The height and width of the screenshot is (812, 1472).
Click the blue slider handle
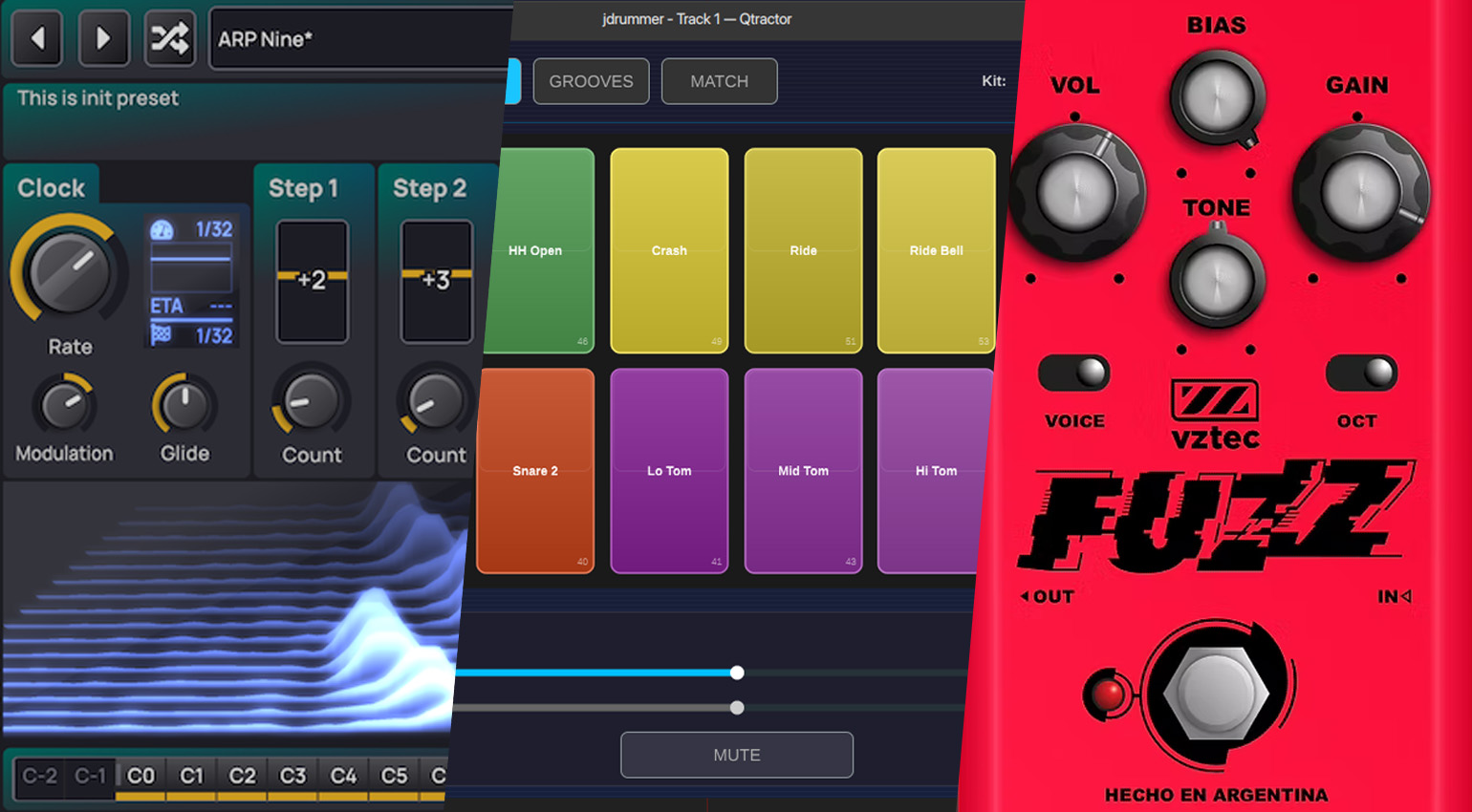pos(737,673)
